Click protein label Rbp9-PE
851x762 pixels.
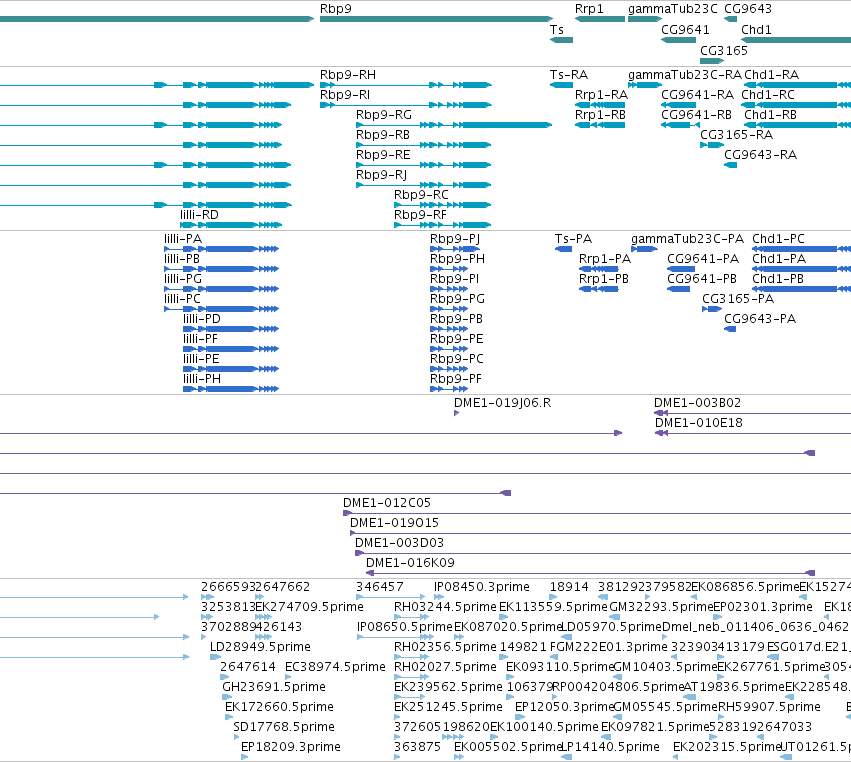pos(456,340)
